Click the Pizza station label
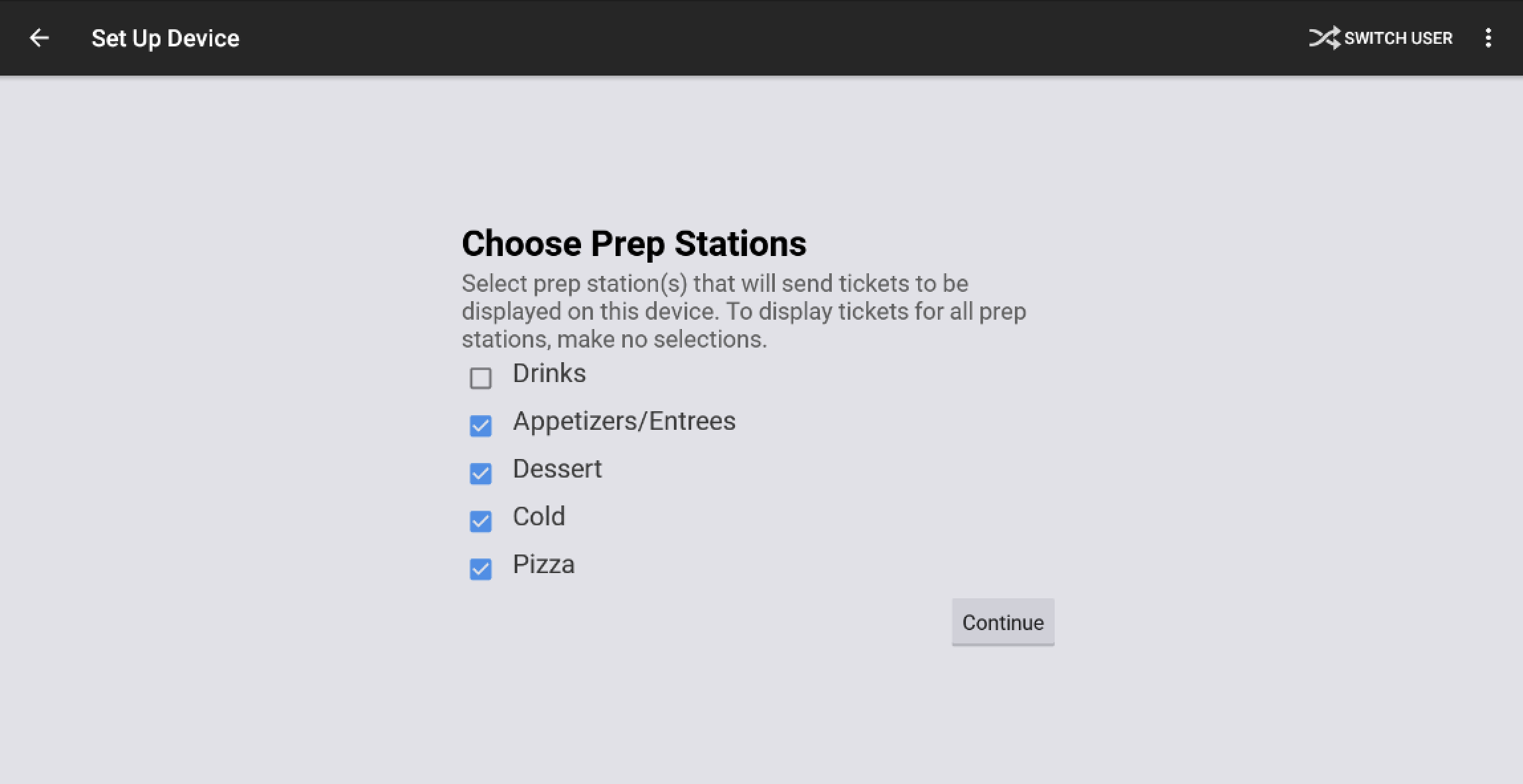The height and width of the screenshot is (784, 1523). tap(543, 564)
